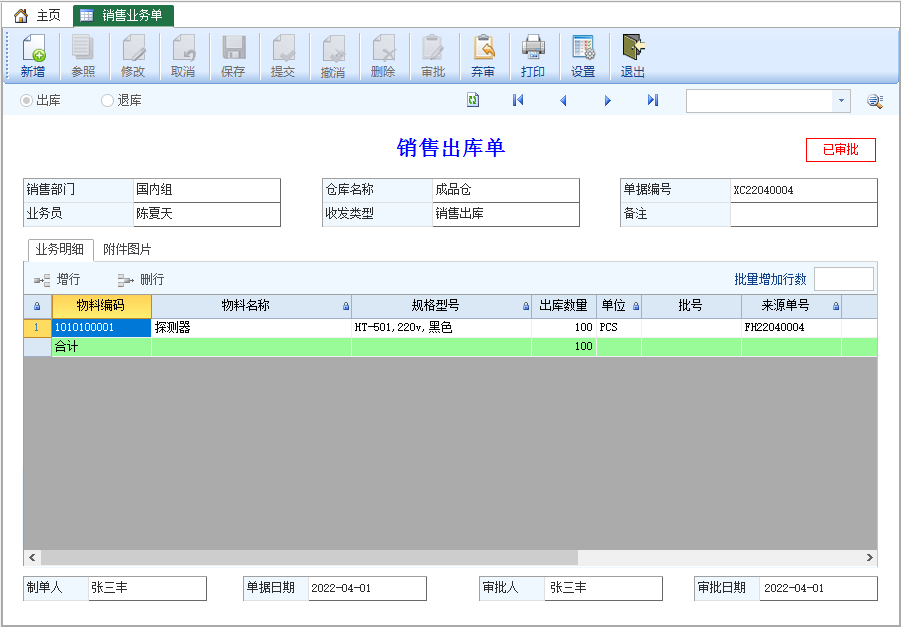Screen dimensions: 901x627
Task: Click the 保存 (Save) floppy icon
Action: pyautogui.click(x=234, y=48)
